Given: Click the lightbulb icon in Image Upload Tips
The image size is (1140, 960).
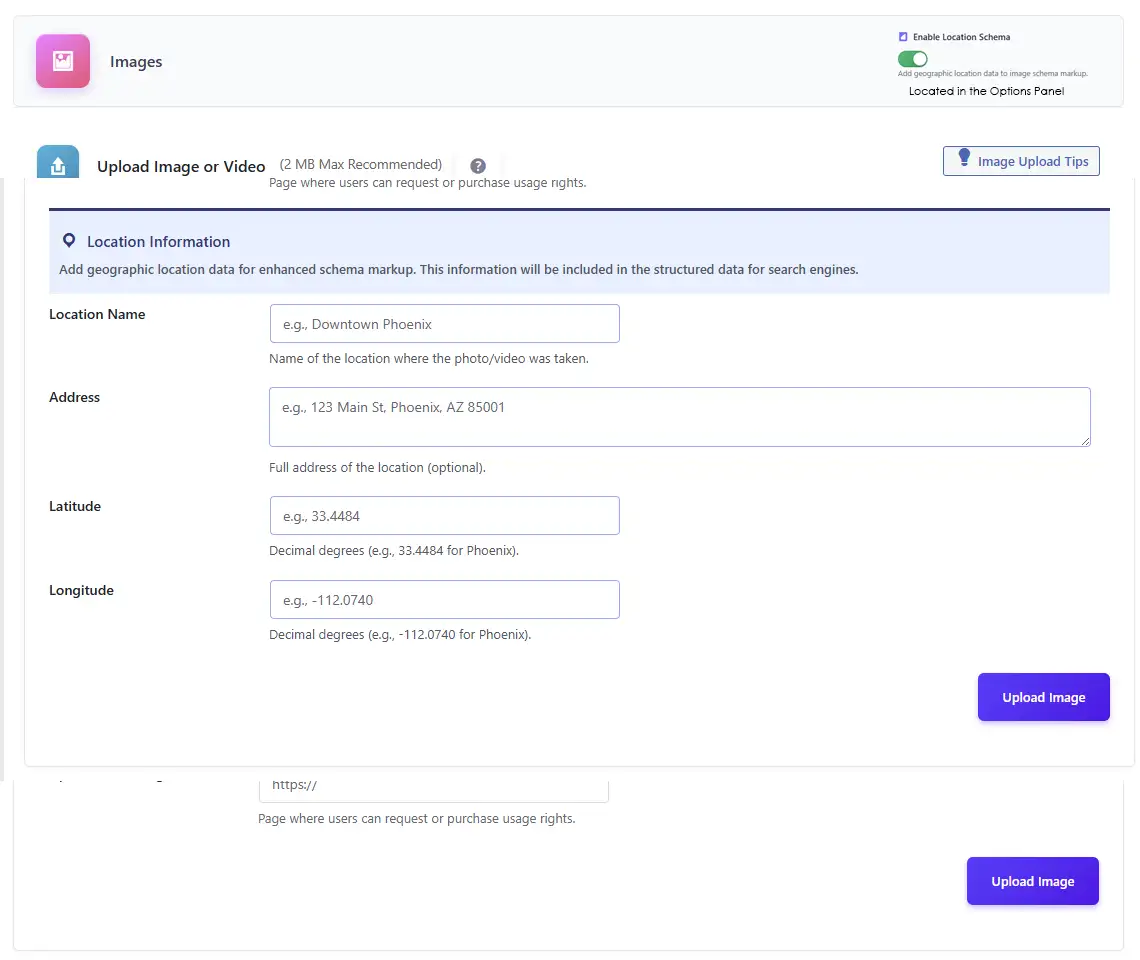Looking at the screenshot, I should [x=964, y=158].
